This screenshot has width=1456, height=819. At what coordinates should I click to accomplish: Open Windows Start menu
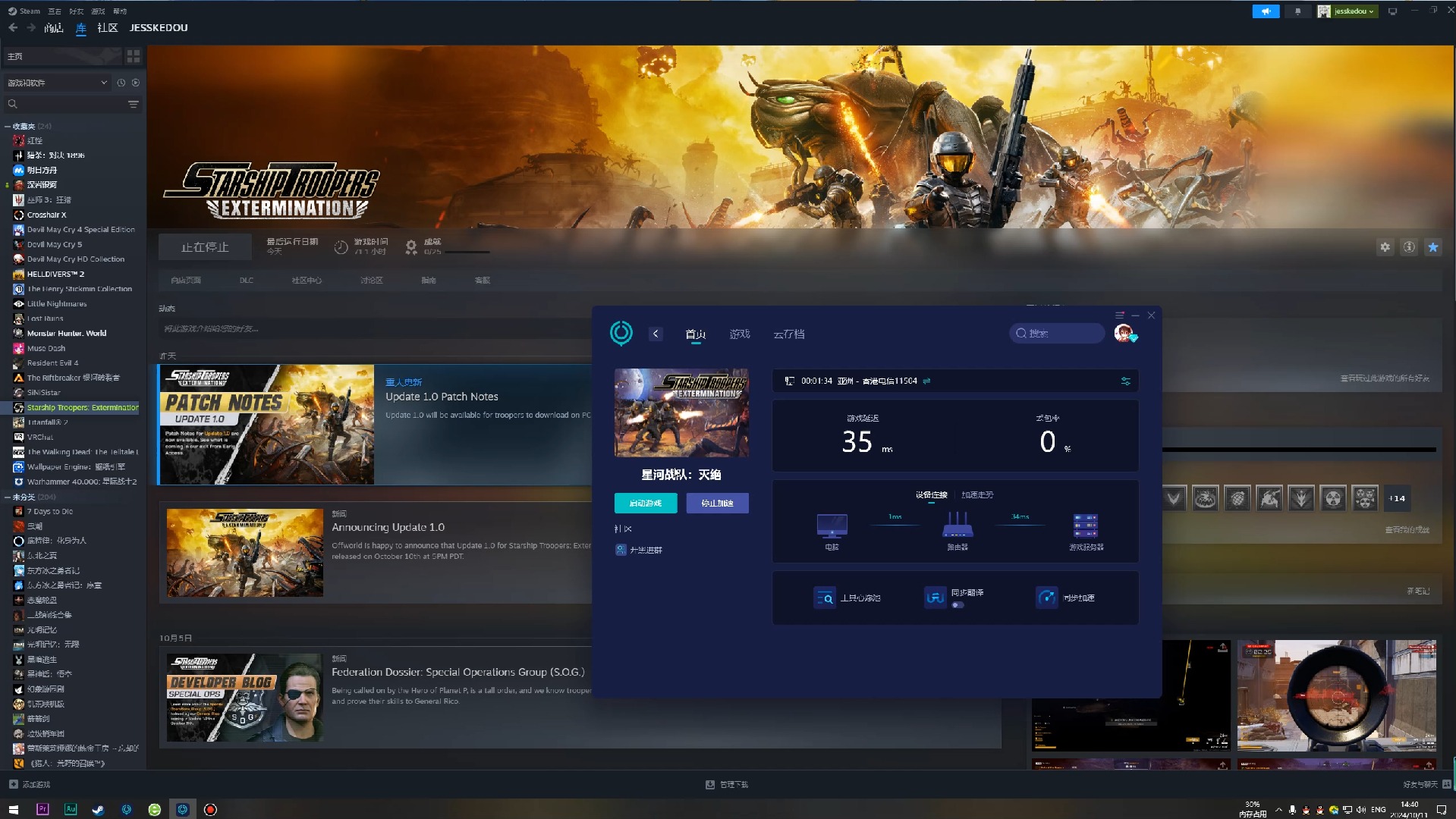pyautogui.click(x=13, y=809)
